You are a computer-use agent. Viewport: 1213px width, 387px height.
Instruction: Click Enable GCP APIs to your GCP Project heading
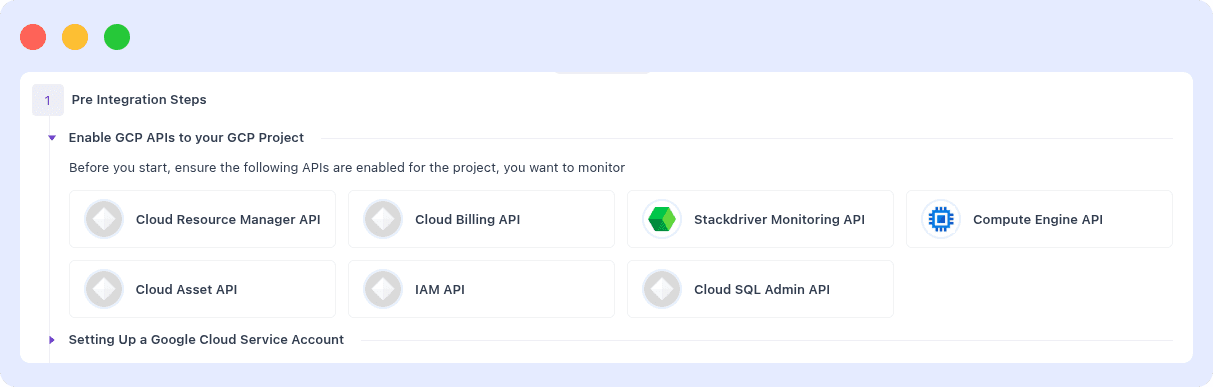tap(186, 138)
